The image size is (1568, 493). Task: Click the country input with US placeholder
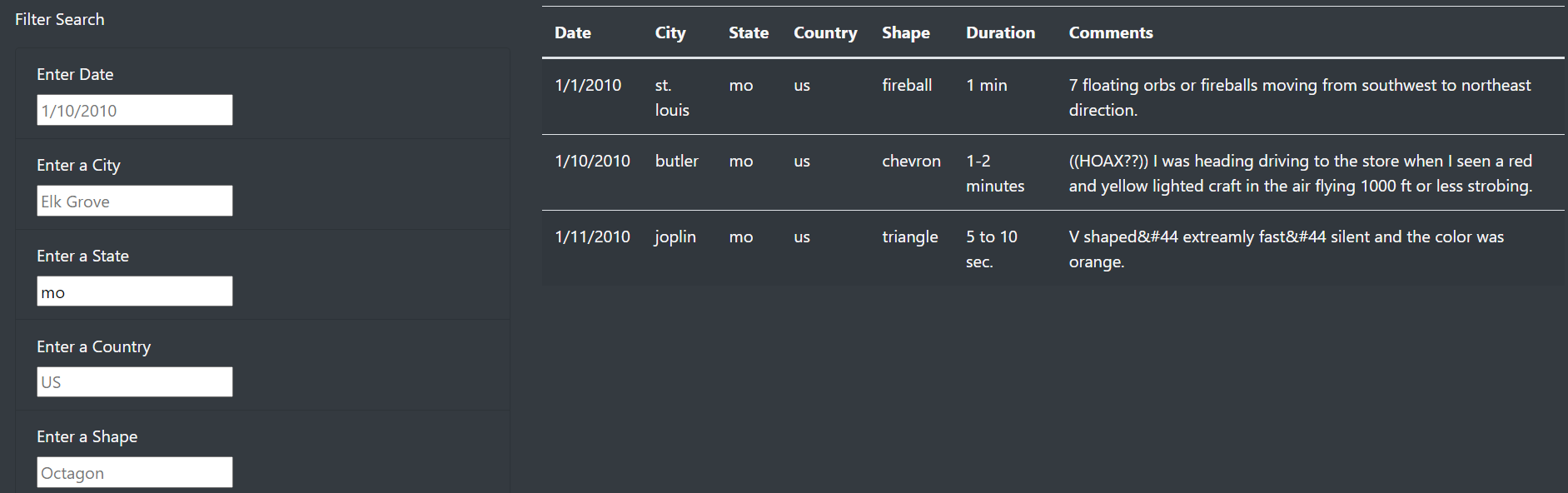(x=133, y=381)
